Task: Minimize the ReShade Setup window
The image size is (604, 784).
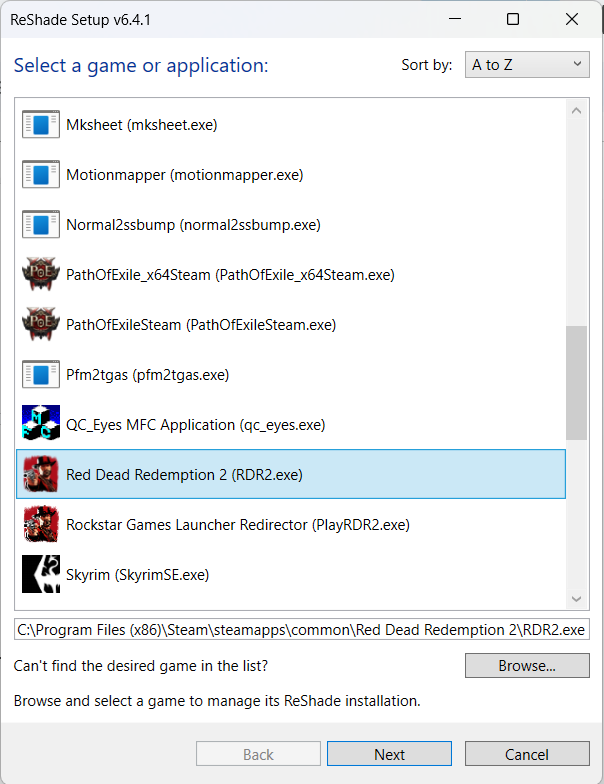Action: pos(455,19)
